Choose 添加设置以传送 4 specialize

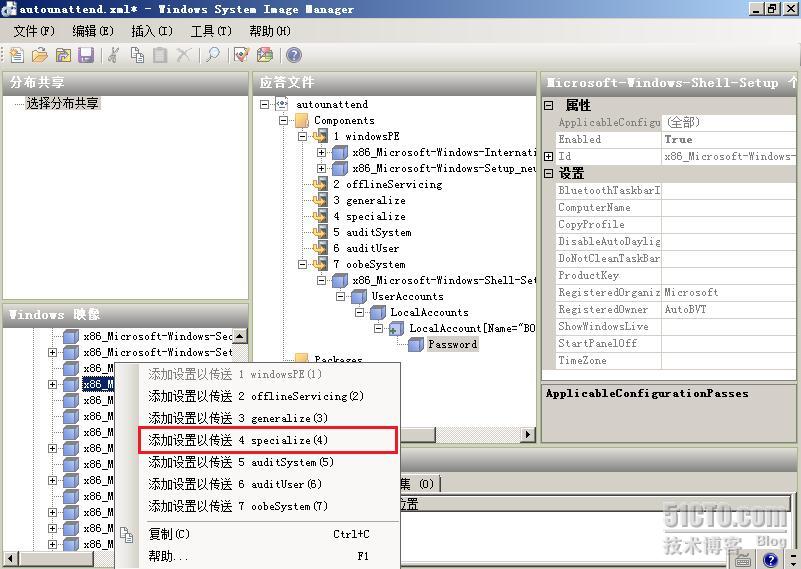point(268,440)
